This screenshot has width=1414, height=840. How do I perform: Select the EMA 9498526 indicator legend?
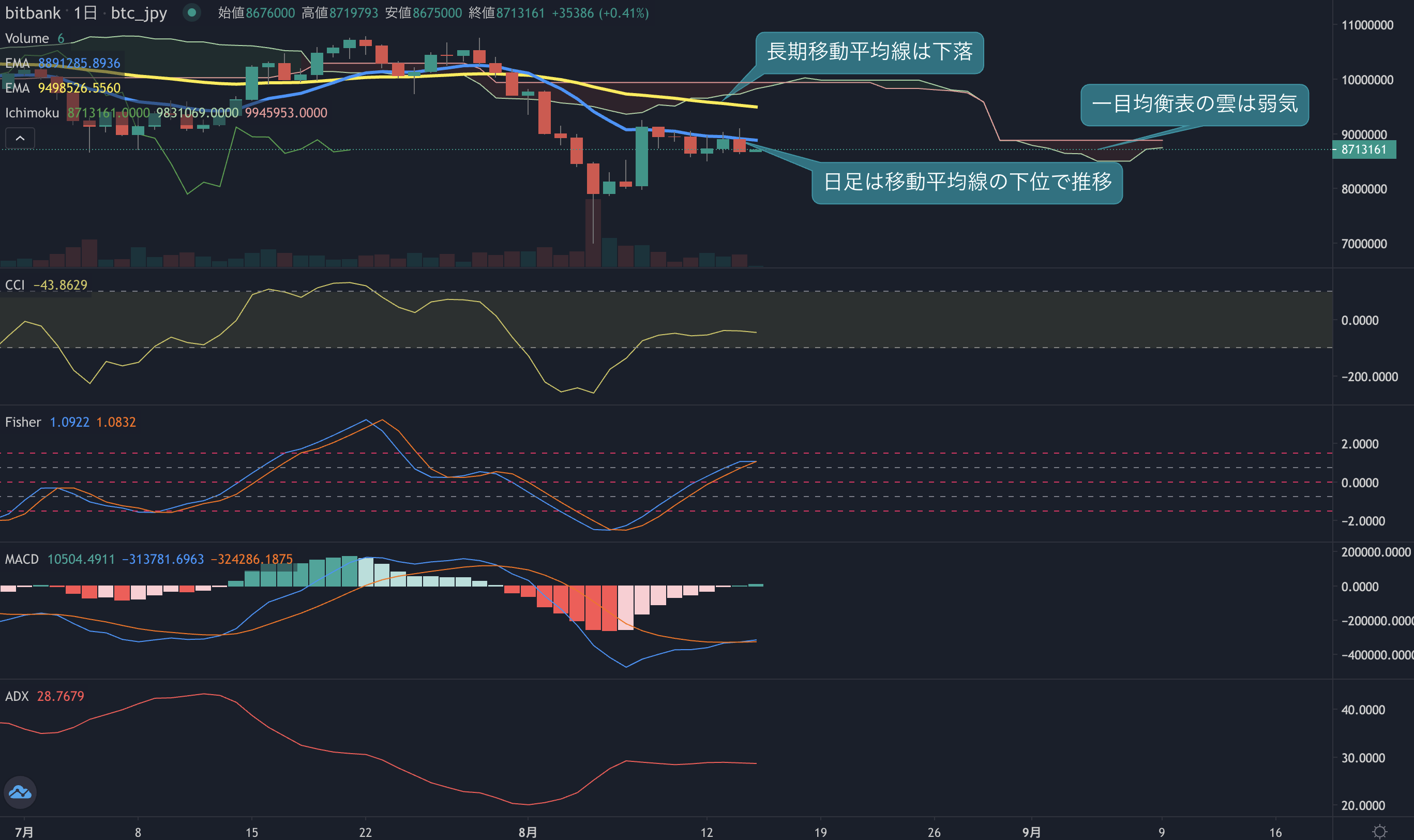click(63, 88)
